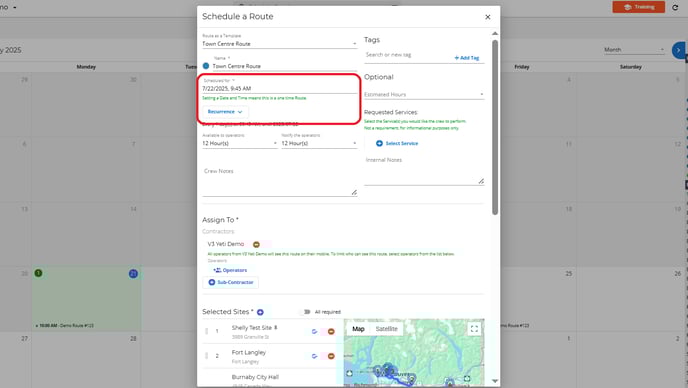Viewport: 688px width, 388px height.
Task: Open the 10:00 AM Demo Route event on Monday
Action: tap(65, 326)
